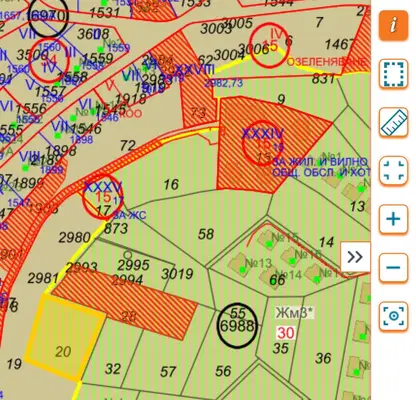Zoom out with the minus button
Viewport: 416px width, 400px height.
click(x=393, y=268)
